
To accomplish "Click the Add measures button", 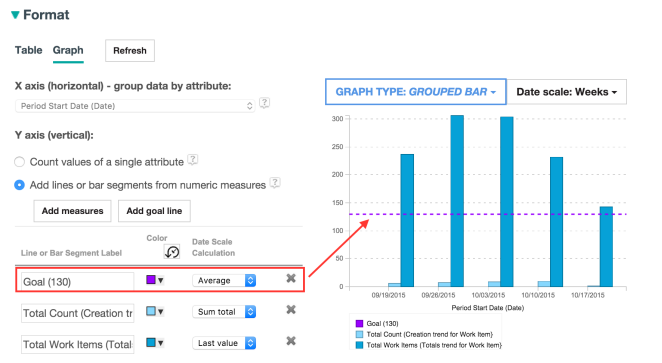I will (x=72, y=211).
